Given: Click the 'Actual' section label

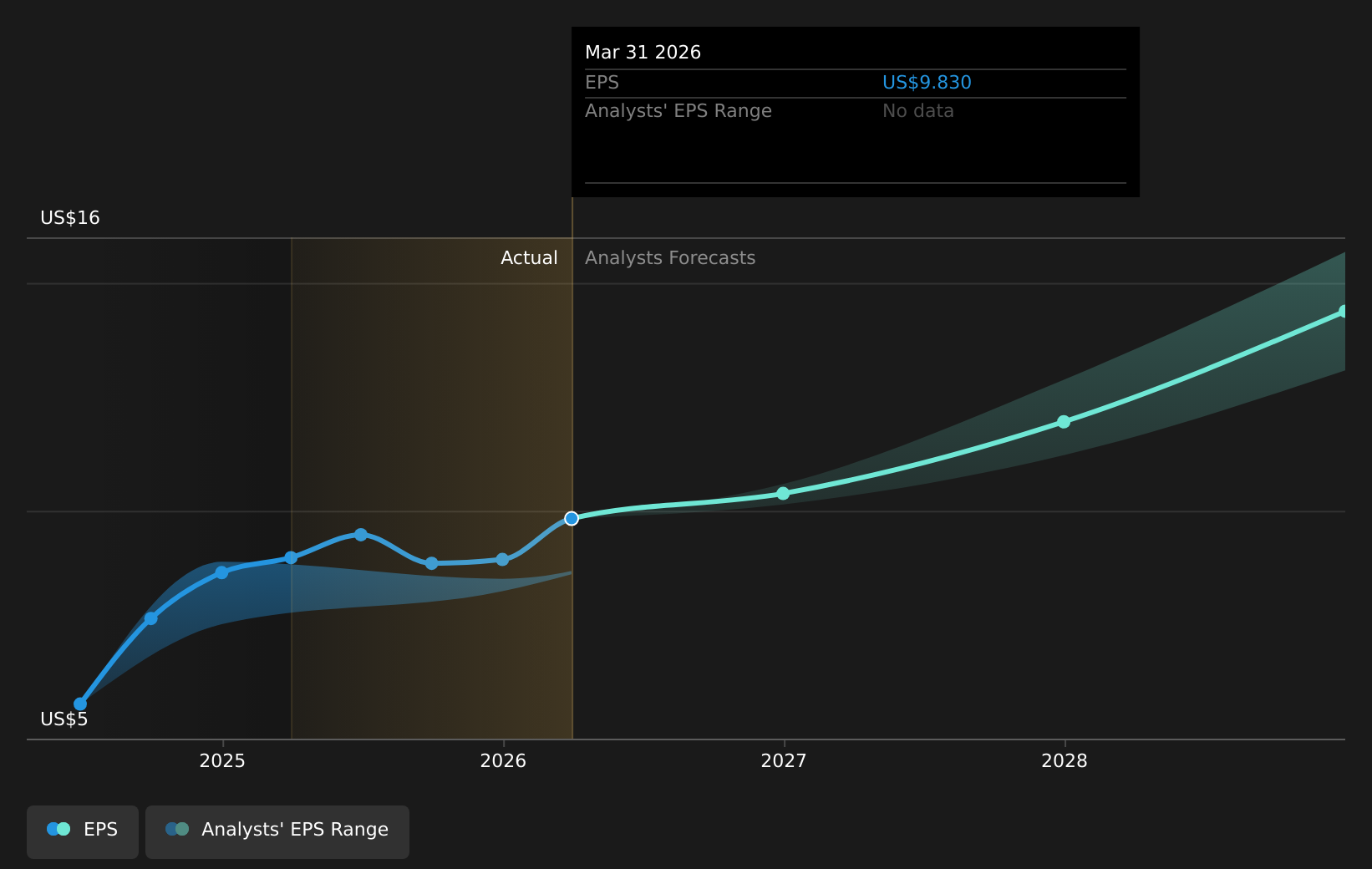Looking at the screenshot, I should (529, 258).
